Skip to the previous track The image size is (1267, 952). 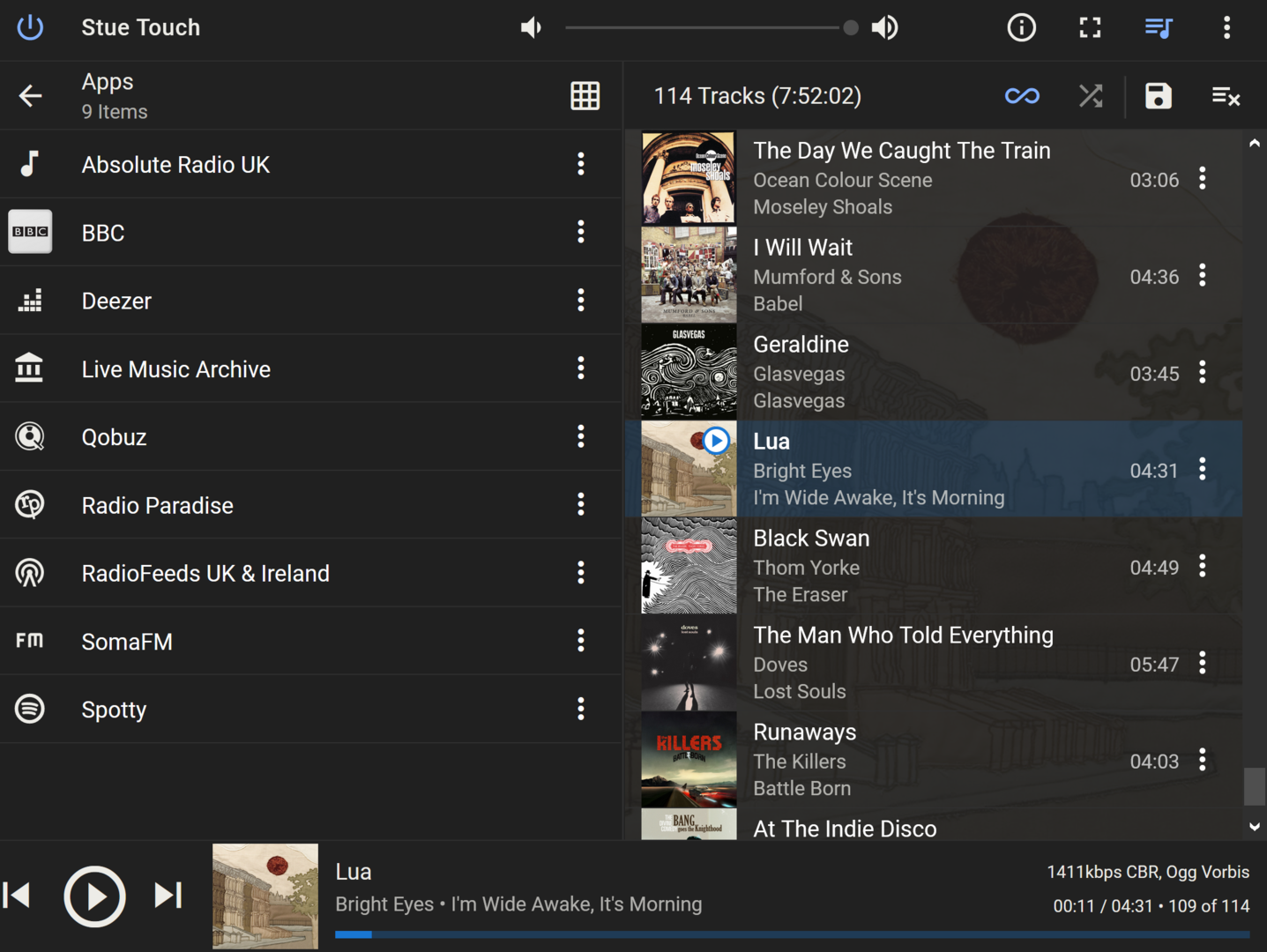click(x=18, y=896)
